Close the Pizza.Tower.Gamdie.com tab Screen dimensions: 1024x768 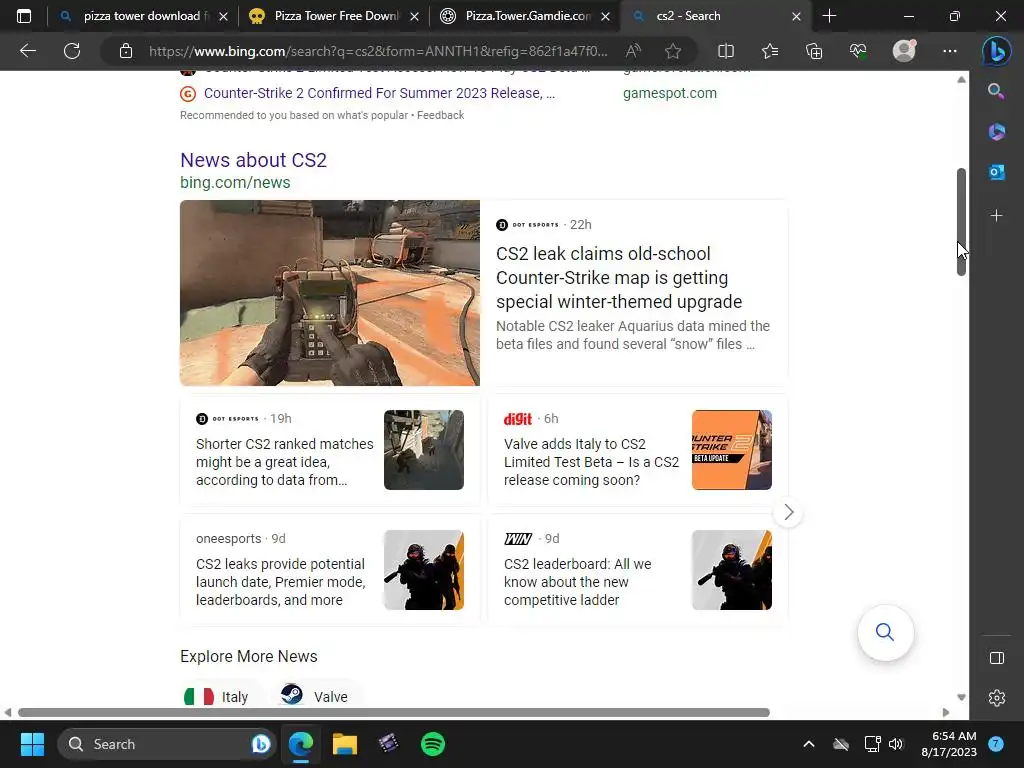(605, 16)
